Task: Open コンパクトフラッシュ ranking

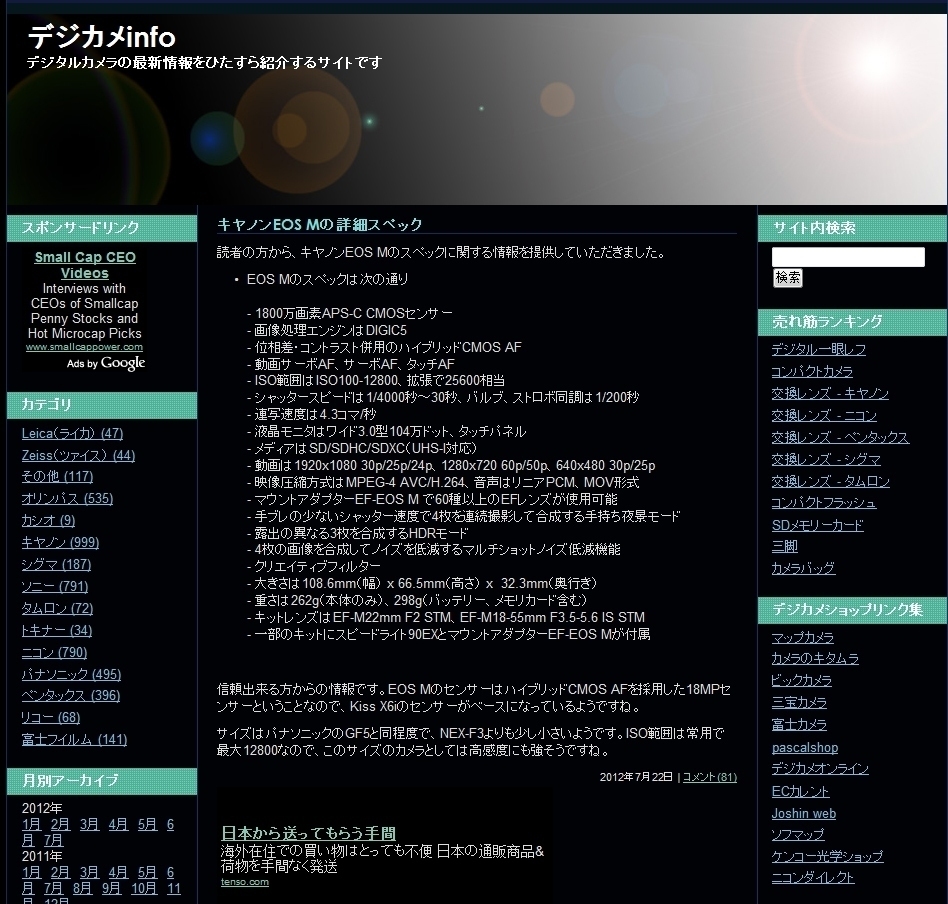Action: [824, 503]
